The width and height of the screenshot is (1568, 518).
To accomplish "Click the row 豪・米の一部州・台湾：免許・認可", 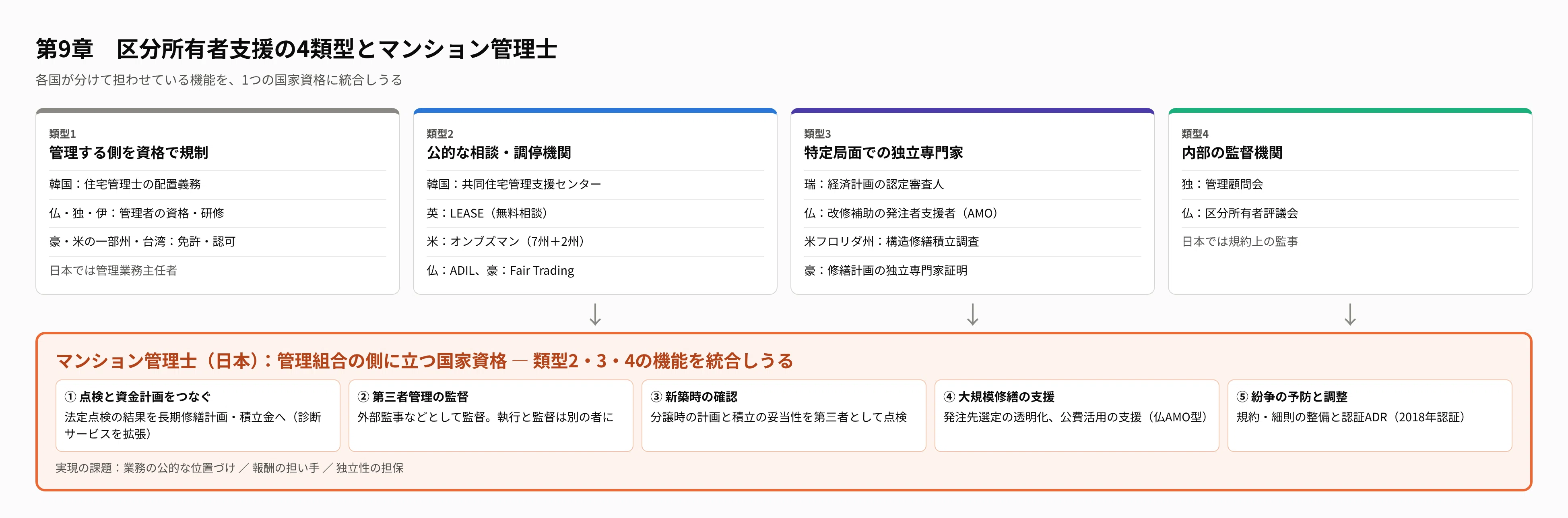I will (x=217, y=241).
